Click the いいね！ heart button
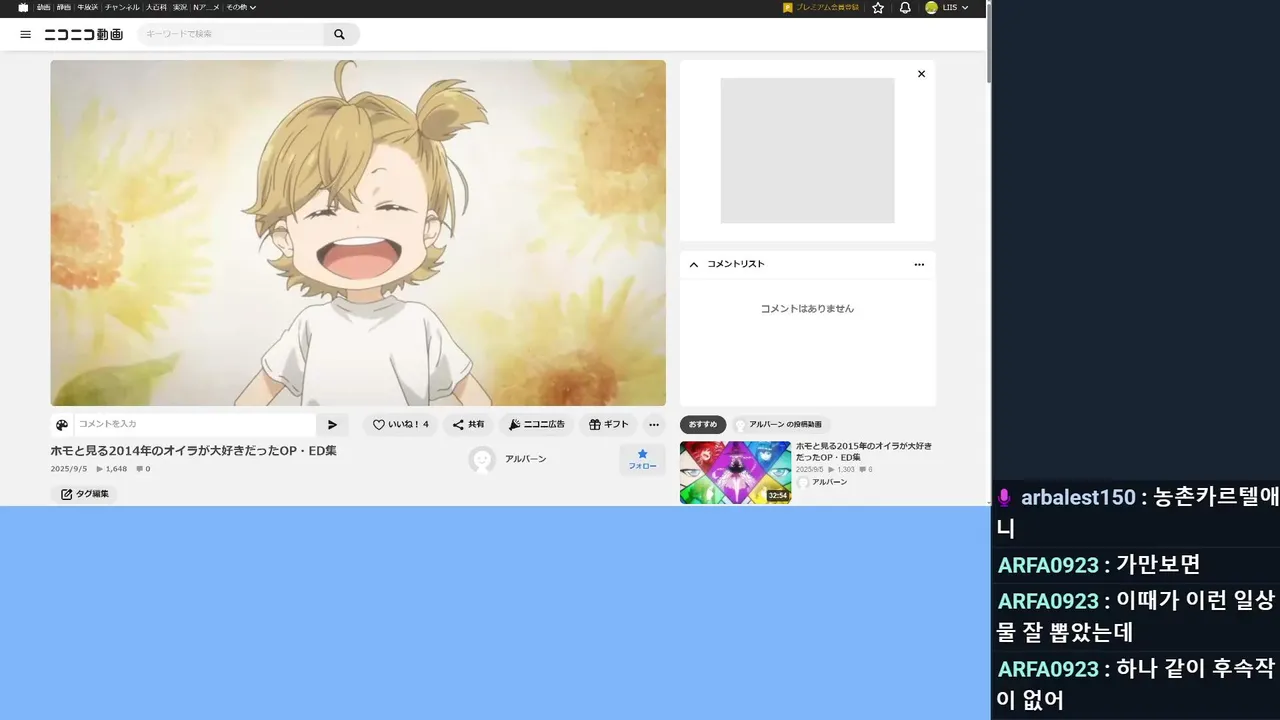The image size is (1280, 720). [x=400, y=425]
